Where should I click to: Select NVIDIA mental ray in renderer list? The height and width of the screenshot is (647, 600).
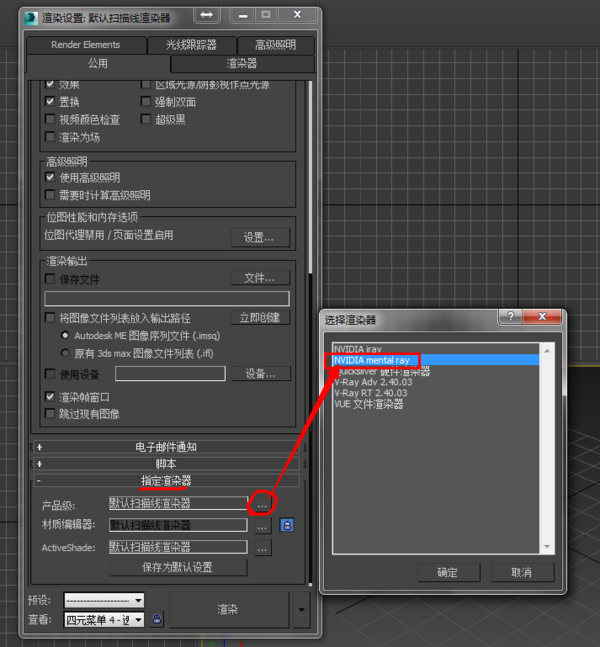tap(436, 360)
